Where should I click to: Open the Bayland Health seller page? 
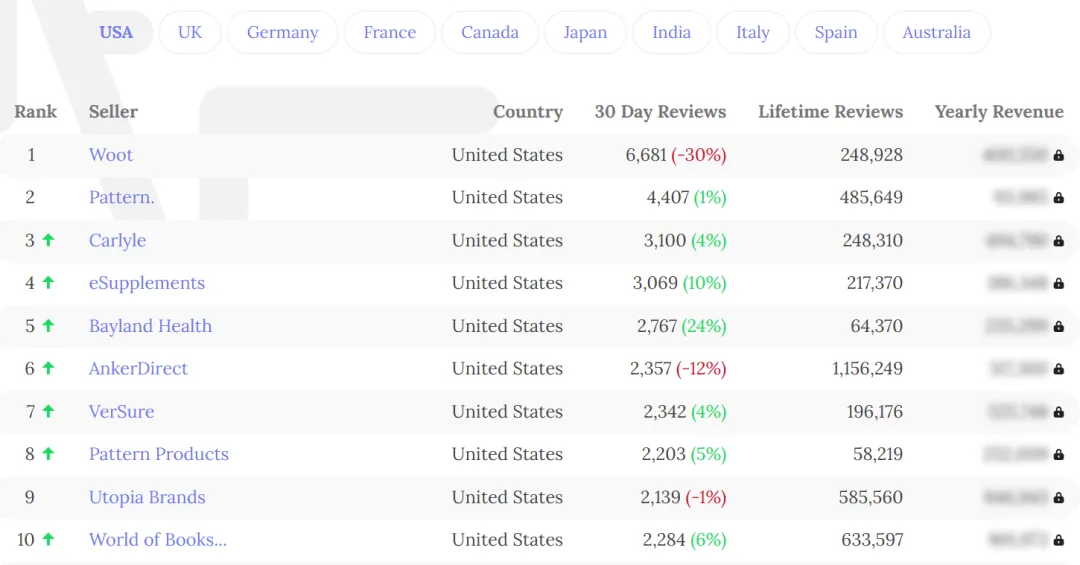click(x=150, y=326)
